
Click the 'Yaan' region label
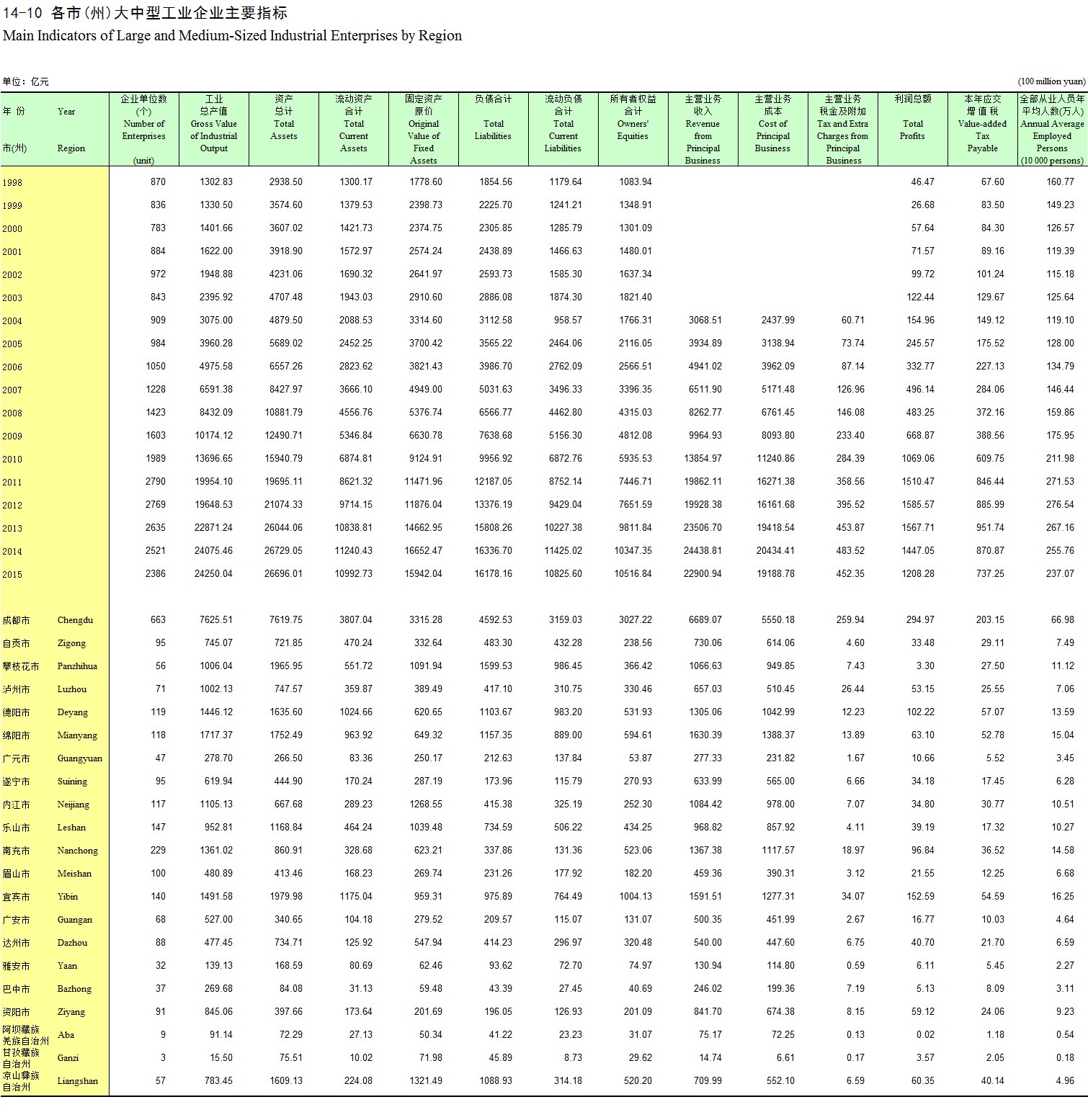tap(67, 966)
